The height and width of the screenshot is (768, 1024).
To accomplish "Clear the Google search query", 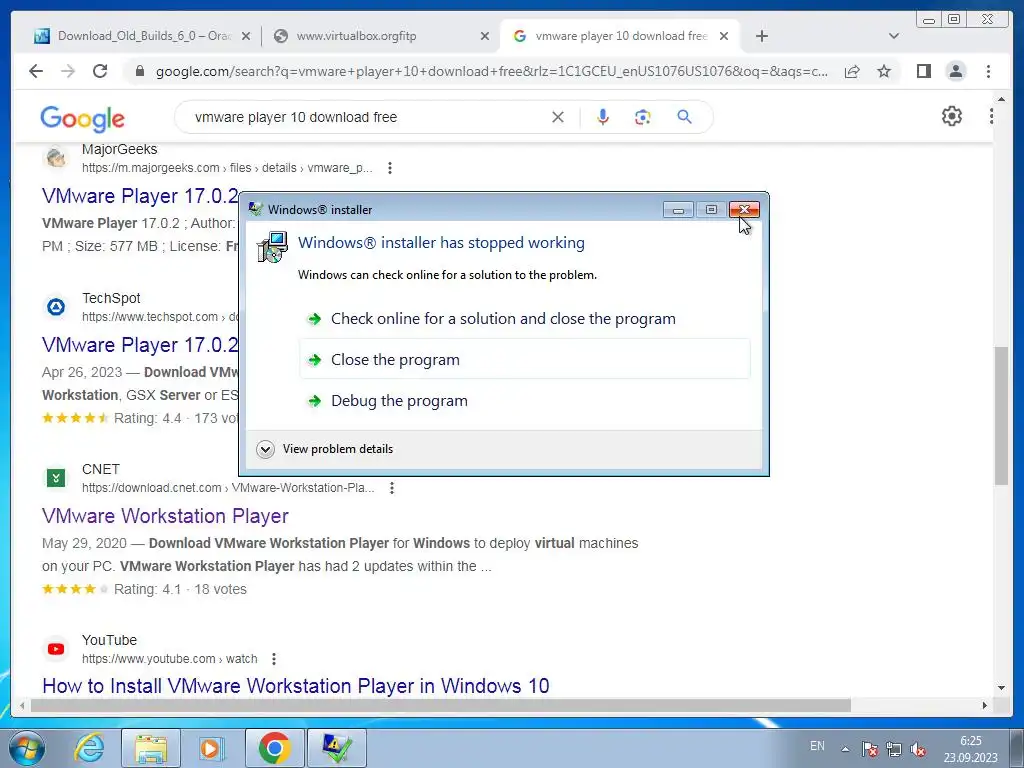I will click(558, 117).
